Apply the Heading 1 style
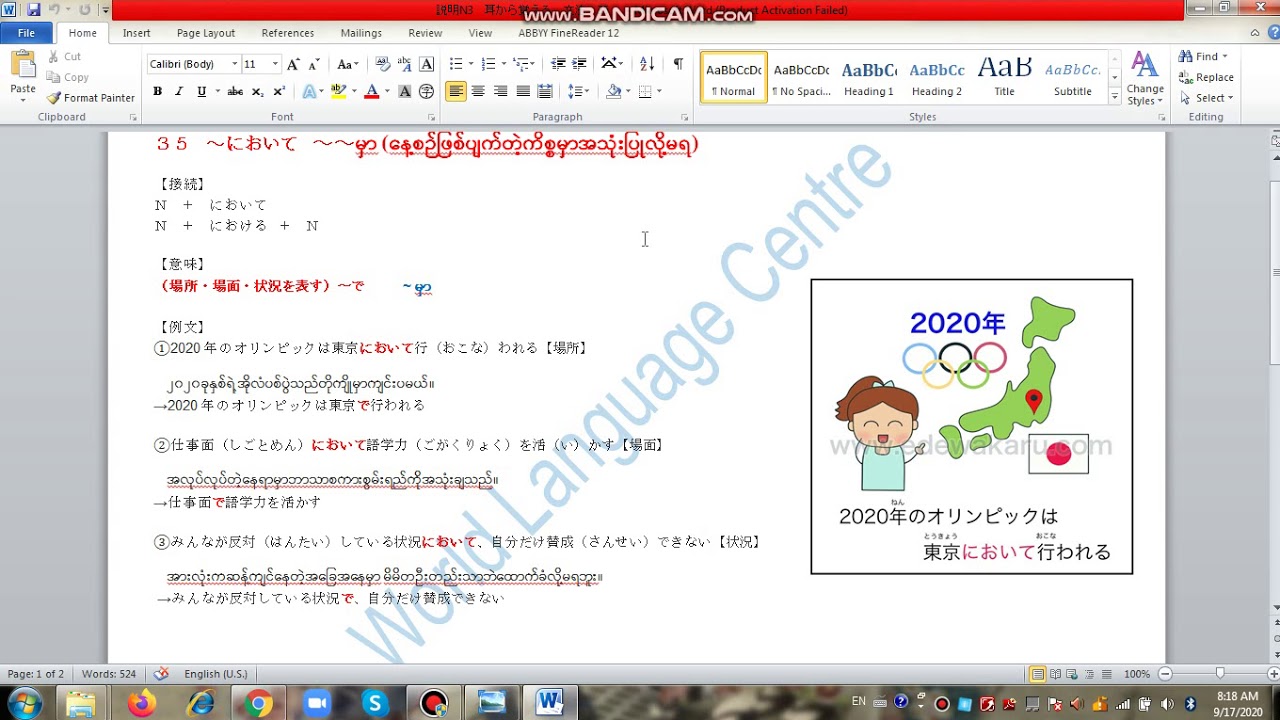This screenshot has height=720, width=1280. pos(869,78)
